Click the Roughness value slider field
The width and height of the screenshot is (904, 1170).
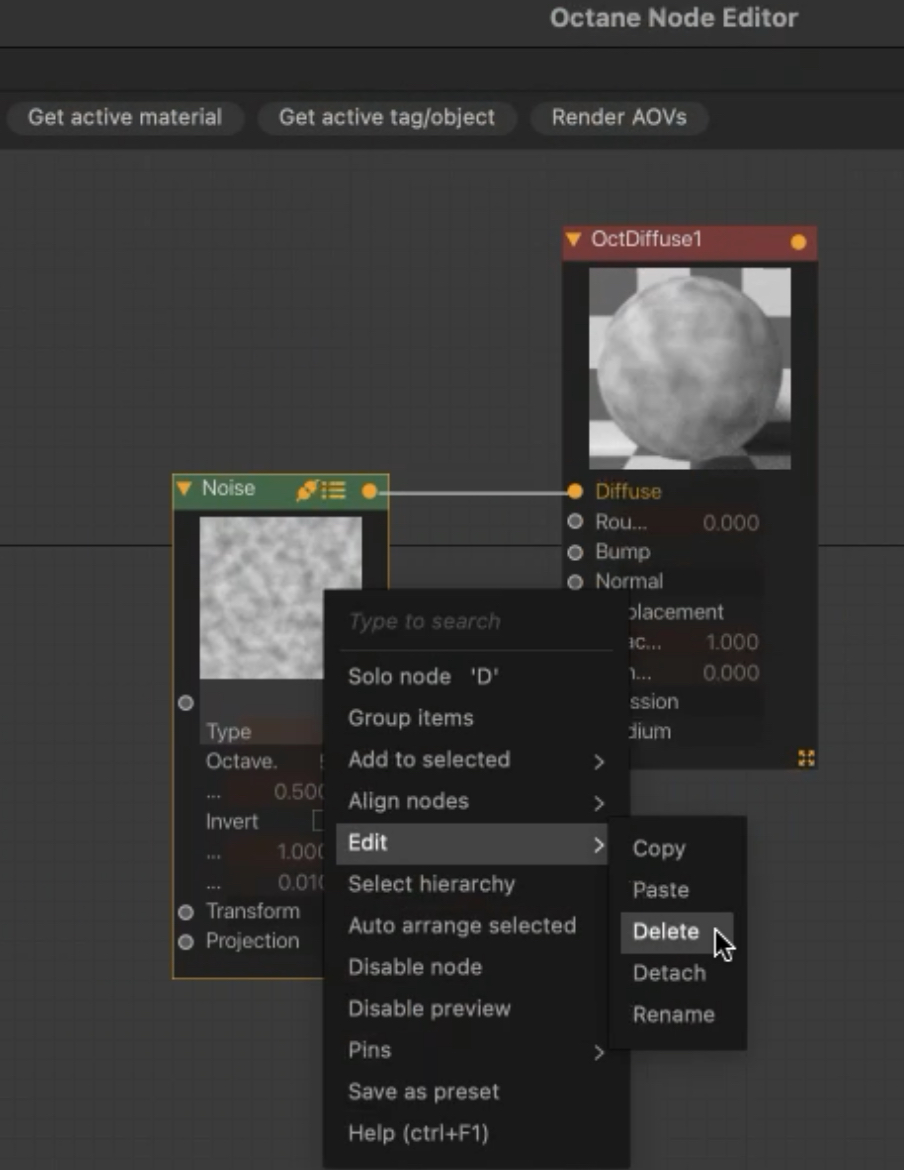tap(712, 522)
